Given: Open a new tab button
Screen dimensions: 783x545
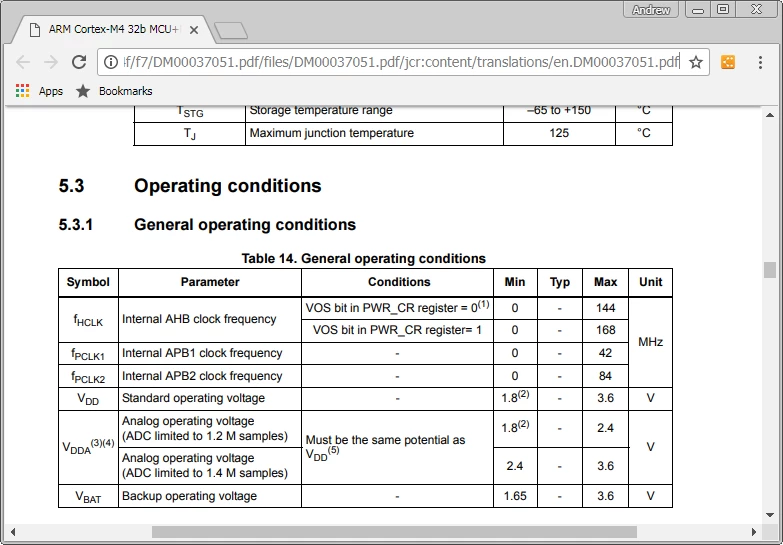Looking at the screenshot, I should click(x=230, y=30).
